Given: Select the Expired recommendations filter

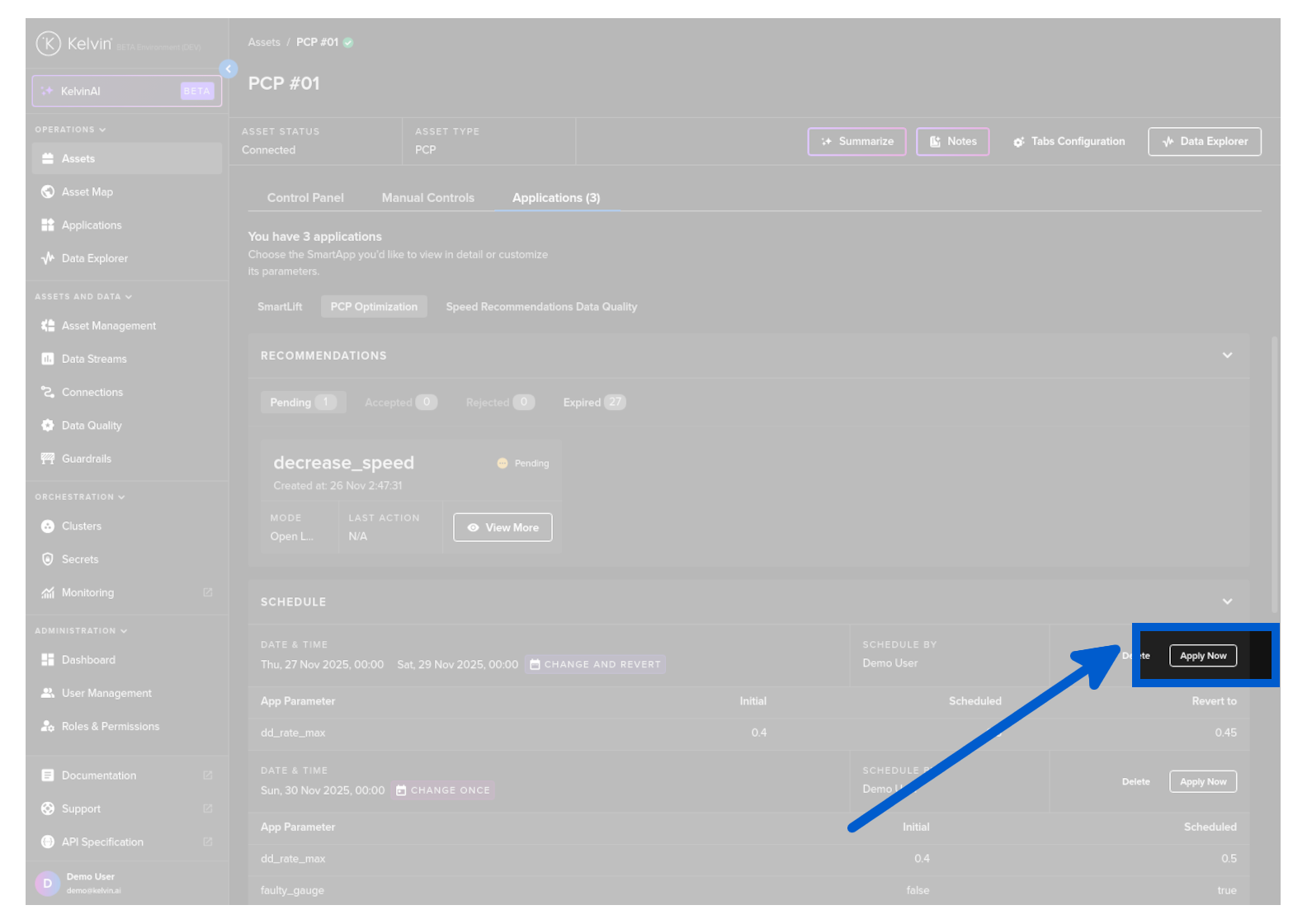Looking at the screenshot, I should click(x=593, y=403).
